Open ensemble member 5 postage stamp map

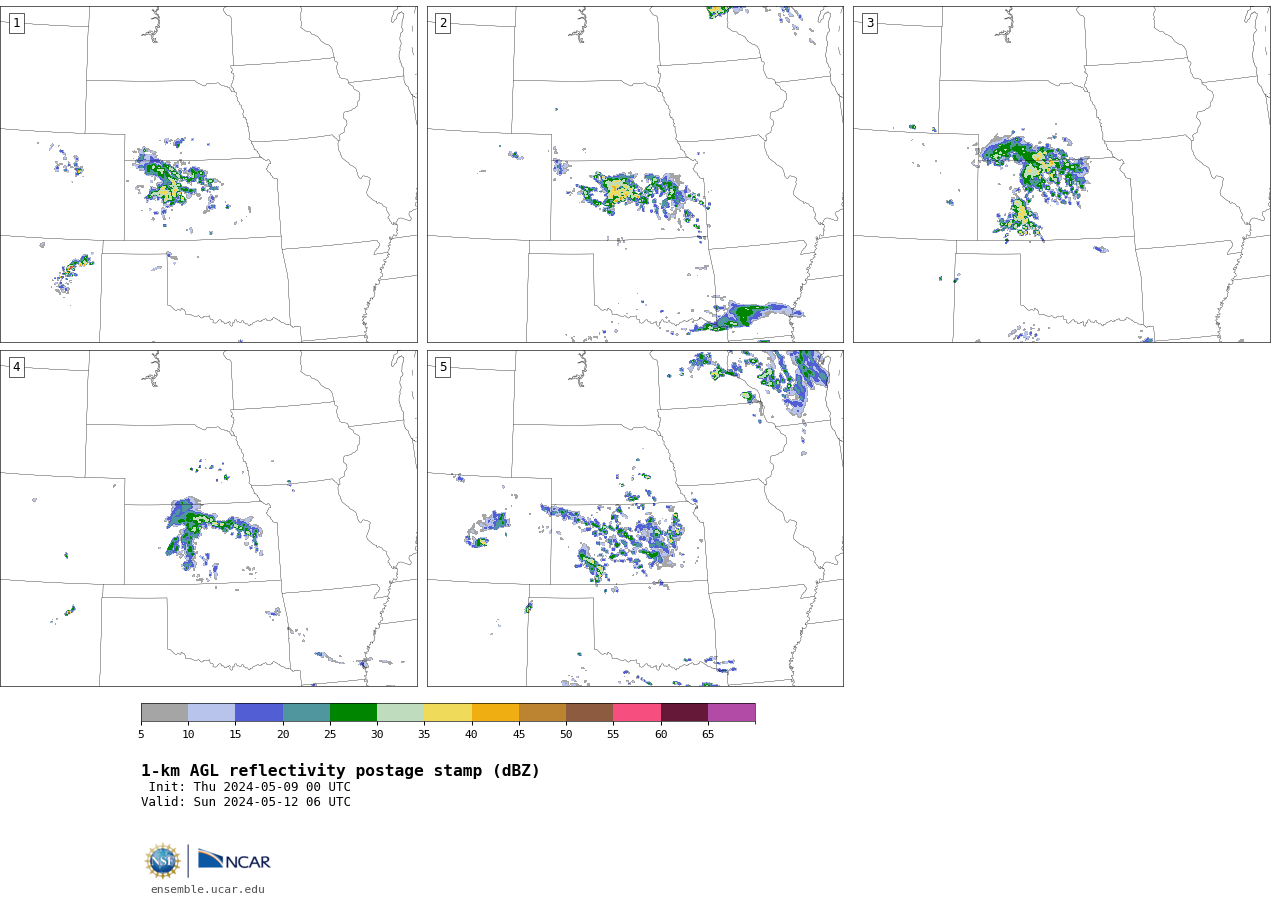[635, 518]
